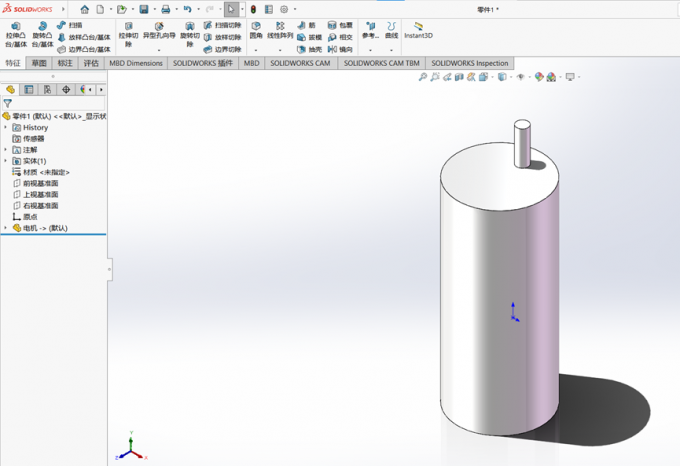Select 材质 <未指定> material item
The image size is (680, 466).
coord(41,172)
